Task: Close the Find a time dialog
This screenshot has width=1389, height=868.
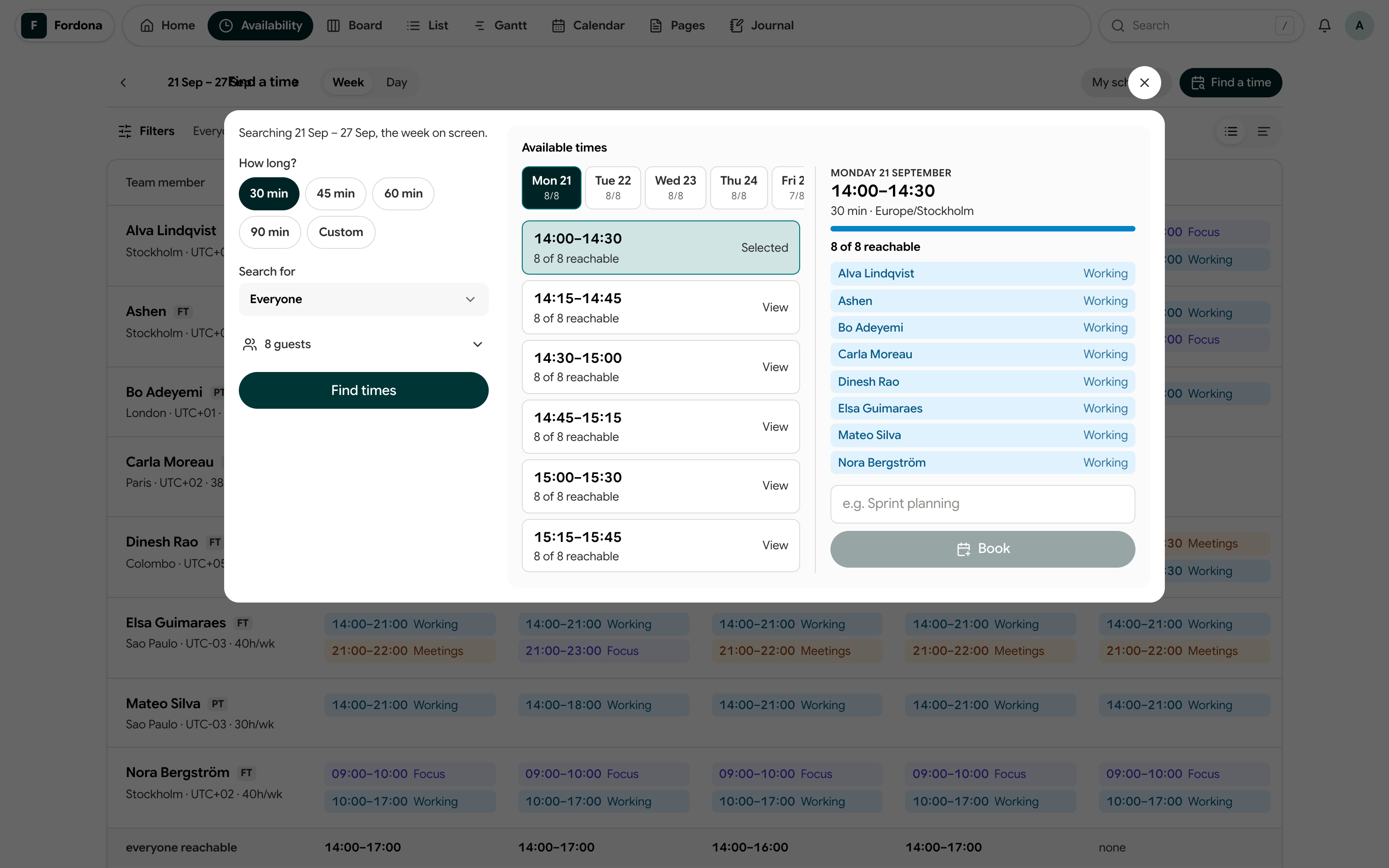Action: pos(1145,83)
